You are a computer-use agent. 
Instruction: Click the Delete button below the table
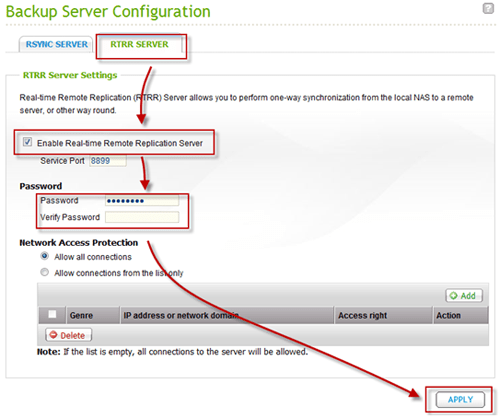tap(68, 335)
